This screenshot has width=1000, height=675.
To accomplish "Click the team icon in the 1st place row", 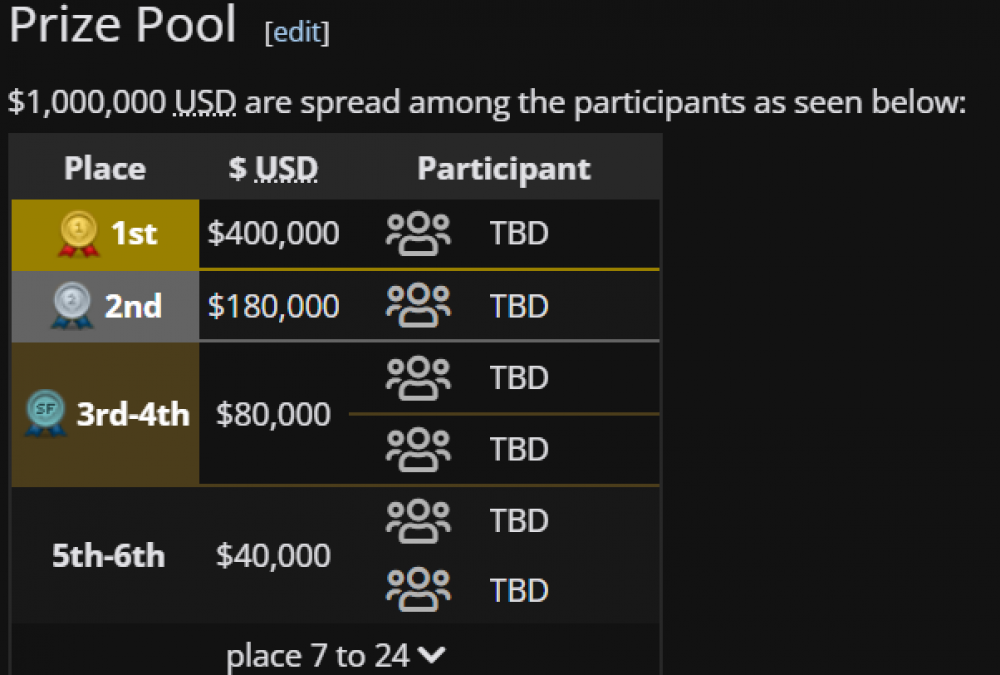I will (418, 234).
